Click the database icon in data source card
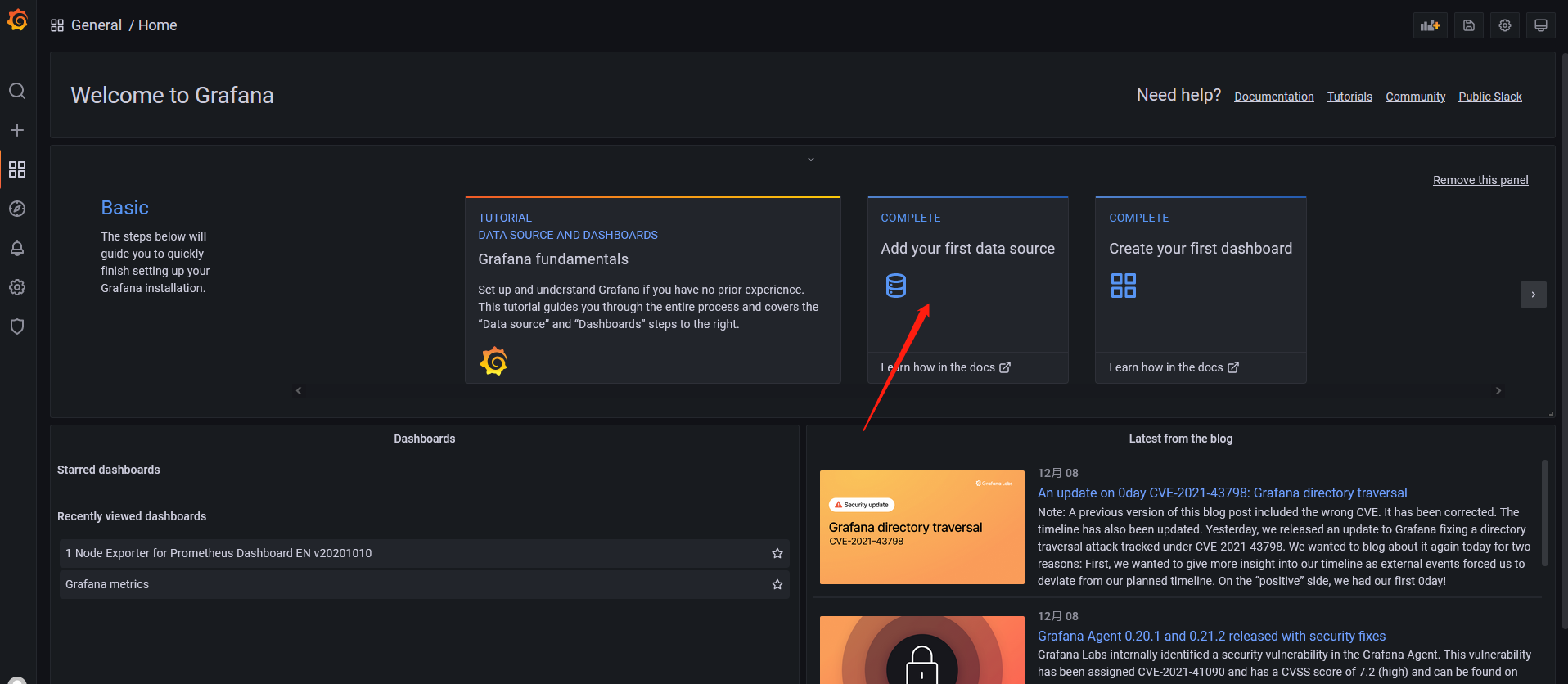This screenshot has width=1568, height=684. pos(896,286)
